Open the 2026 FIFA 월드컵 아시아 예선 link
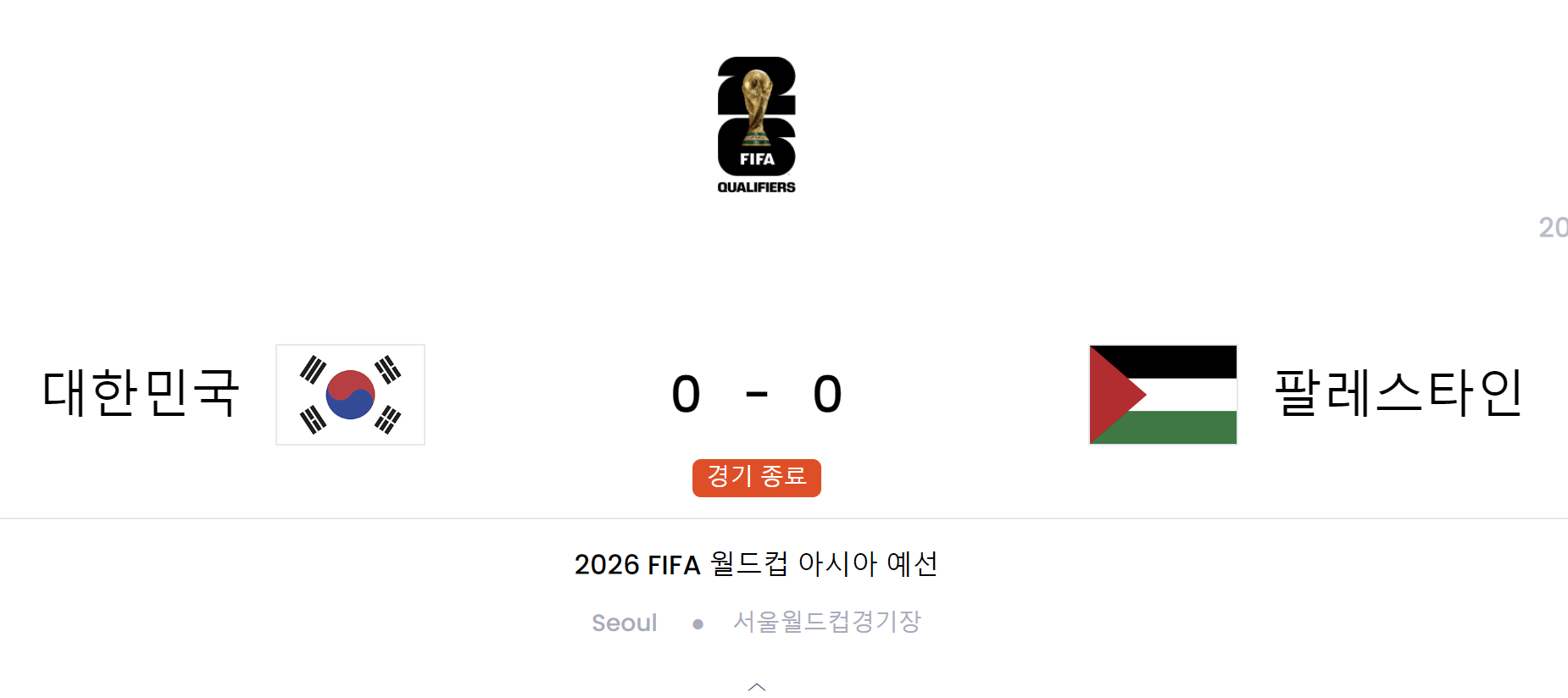The height and width of the screenshot is (698, 1568). (x=756, y=563)
